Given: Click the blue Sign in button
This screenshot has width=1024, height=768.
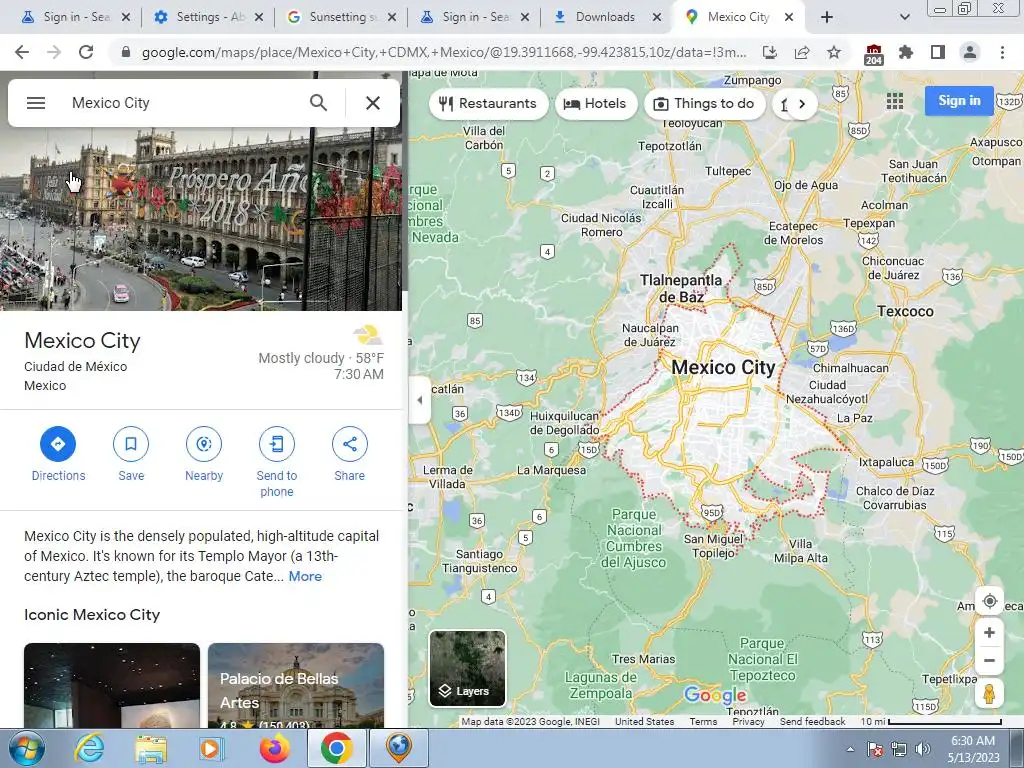Looking at the screenshot, I should (959, 101).
